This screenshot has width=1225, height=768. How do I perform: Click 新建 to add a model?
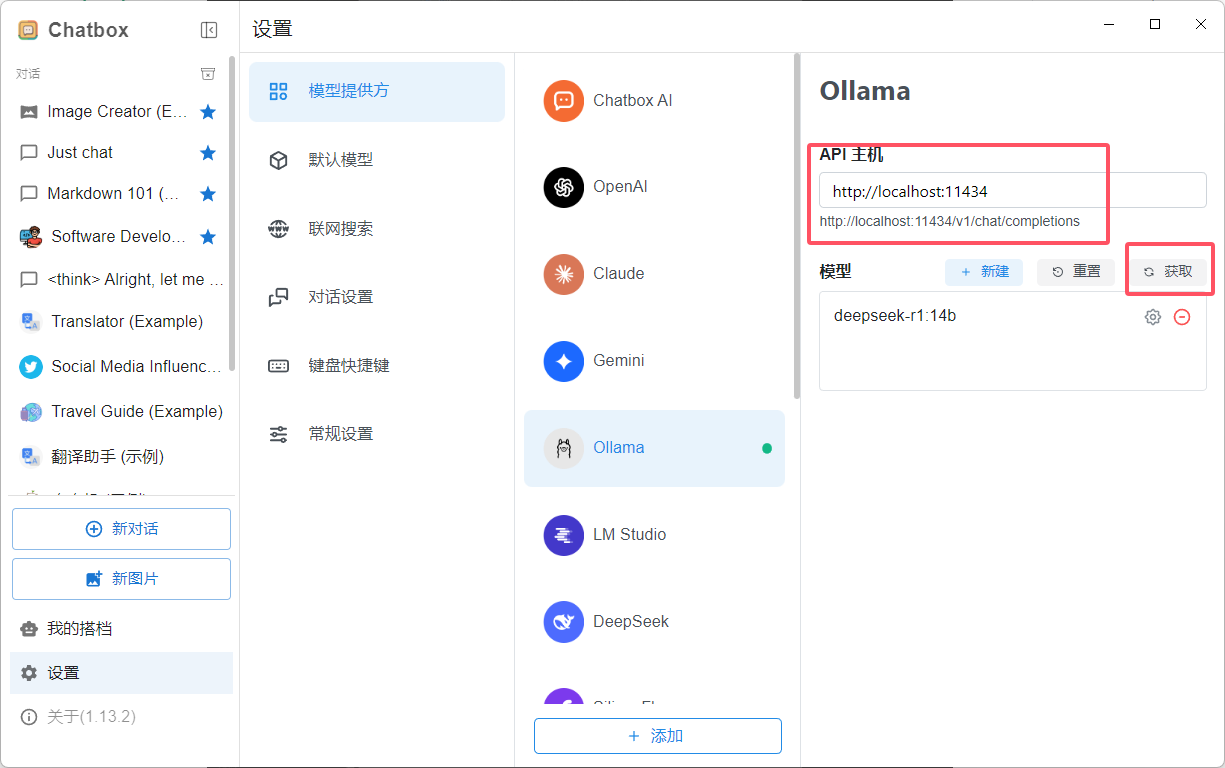pos(984,272)
